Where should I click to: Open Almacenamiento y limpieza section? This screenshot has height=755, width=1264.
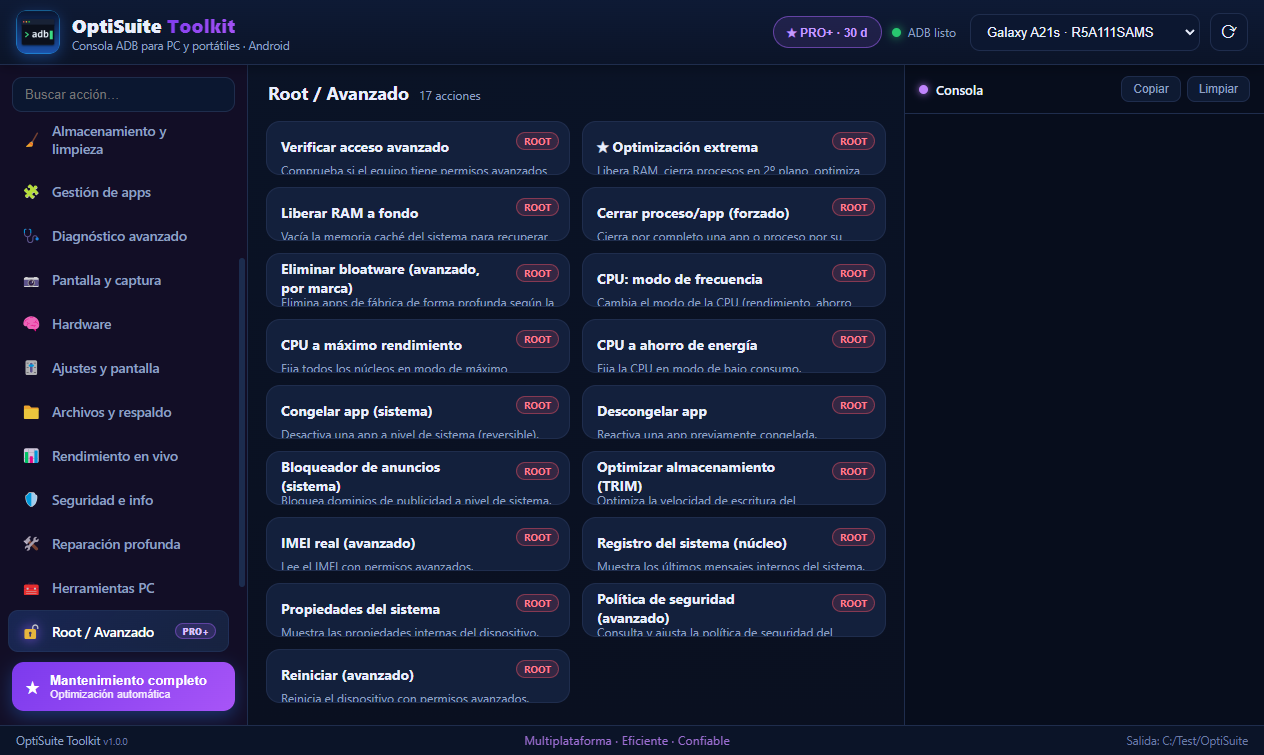pyautogui.click(x=119, y=140)
